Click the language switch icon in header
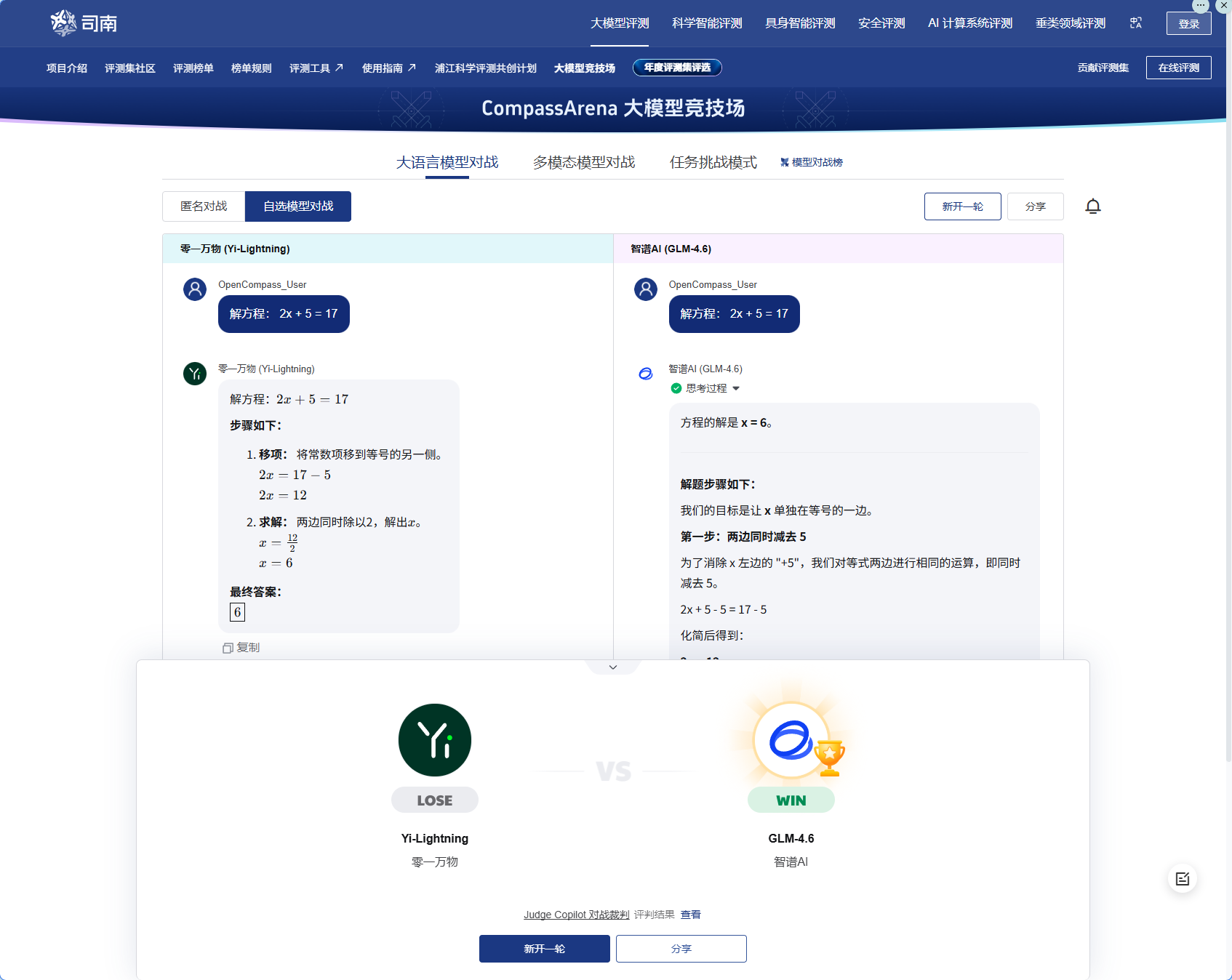 point(1136,23)
